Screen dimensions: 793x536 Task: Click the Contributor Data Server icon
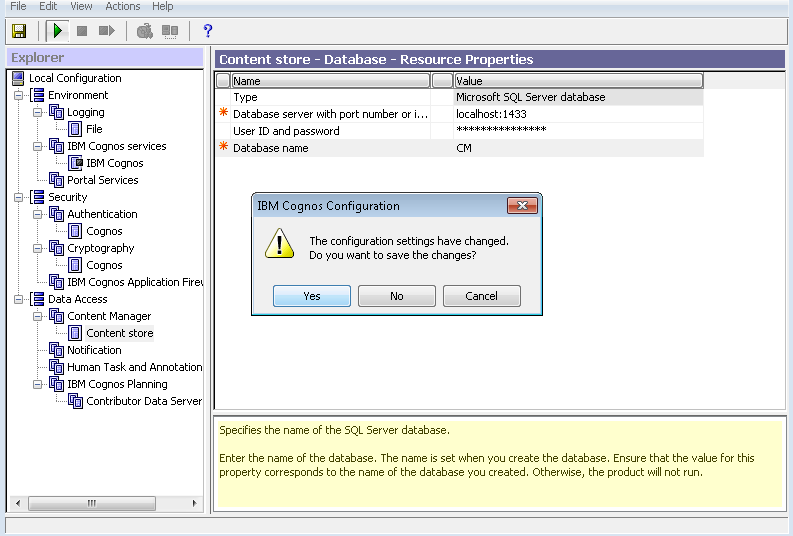click(75, 401)
